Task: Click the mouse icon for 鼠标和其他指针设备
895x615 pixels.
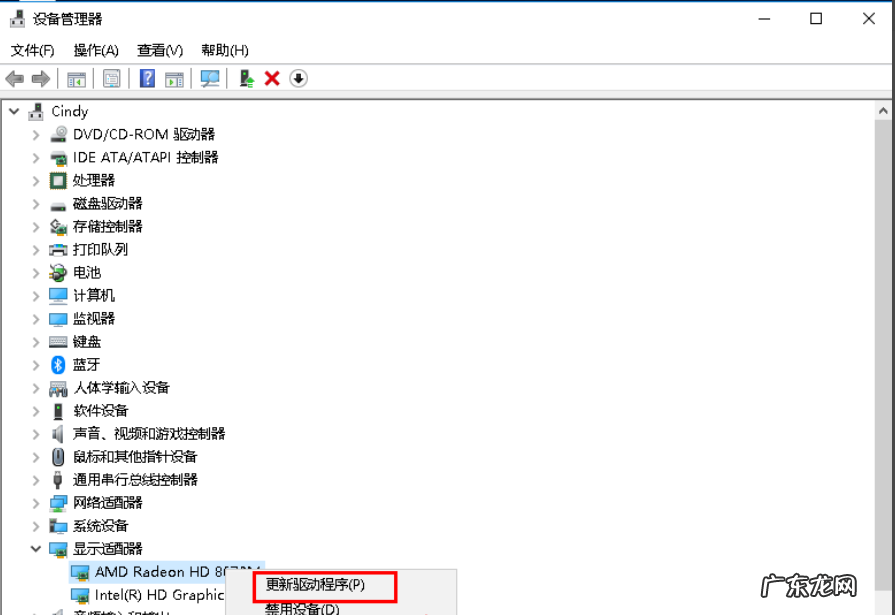Action: point(58,457)
